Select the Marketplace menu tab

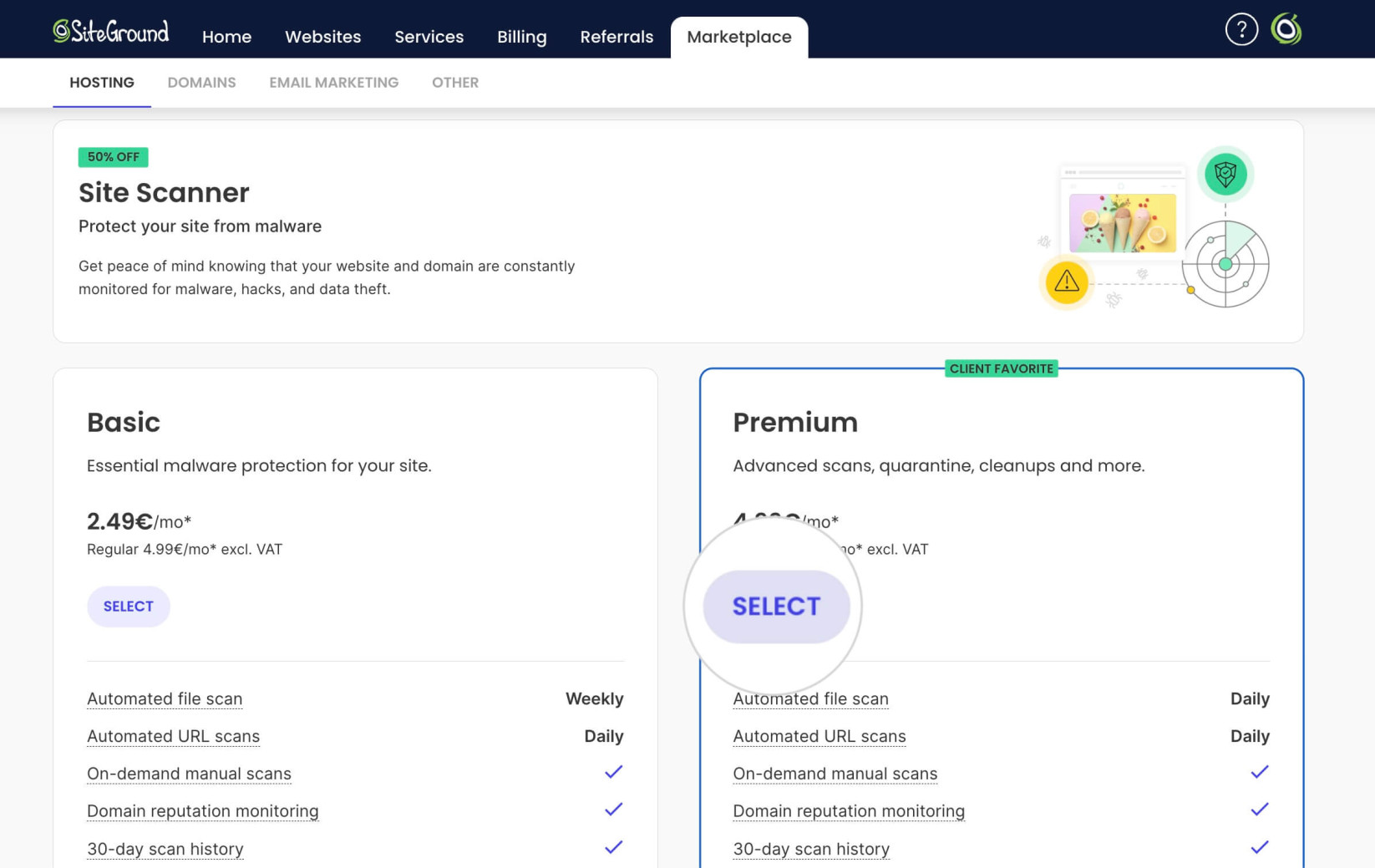tap(739, 37)
